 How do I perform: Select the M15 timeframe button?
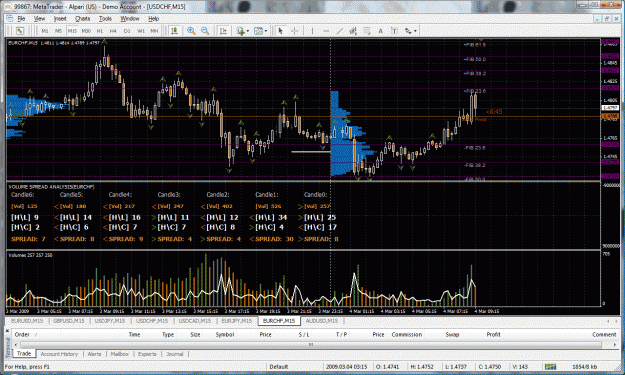(72, 31)
